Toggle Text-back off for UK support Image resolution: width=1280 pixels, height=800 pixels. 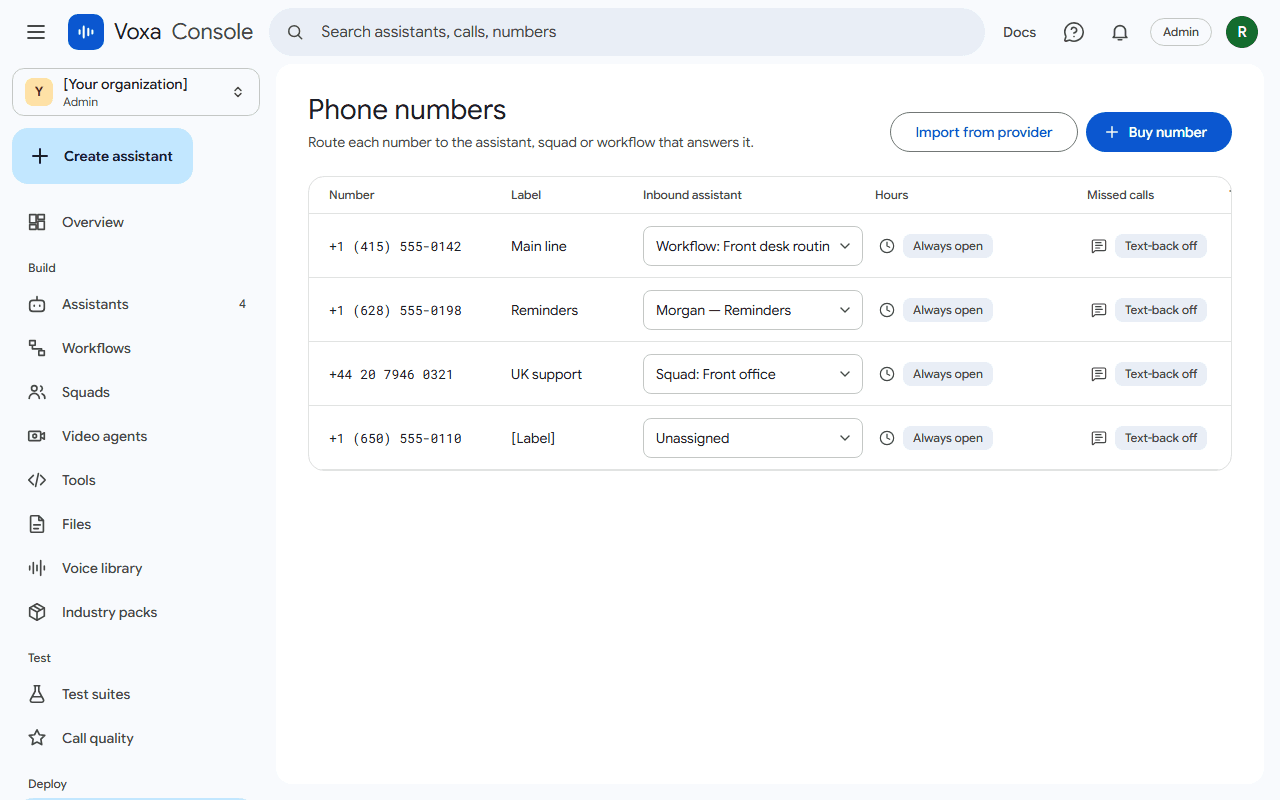pyautogui.click(x=1161, y=374)
